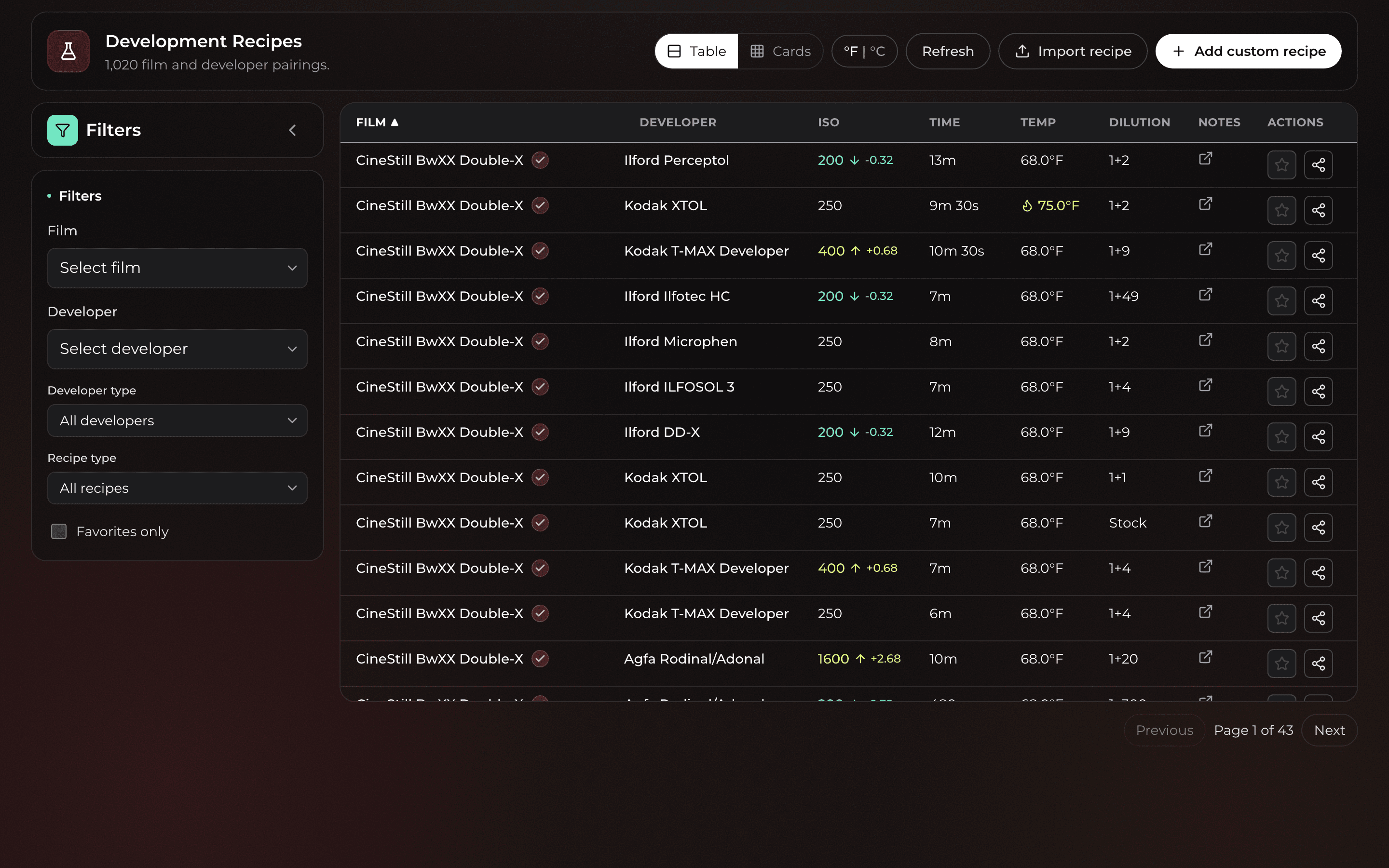Star the Kodak XTOL 9m 30s recipe
1389x868 pixels.
tap(1281, 211)
